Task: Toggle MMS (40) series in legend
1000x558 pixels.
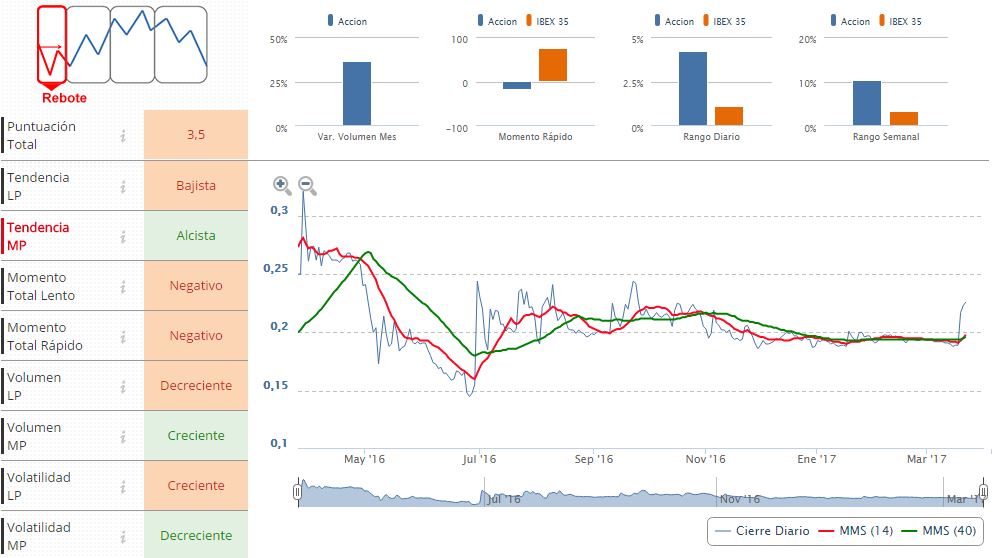Action: click(x=939, y=531)
